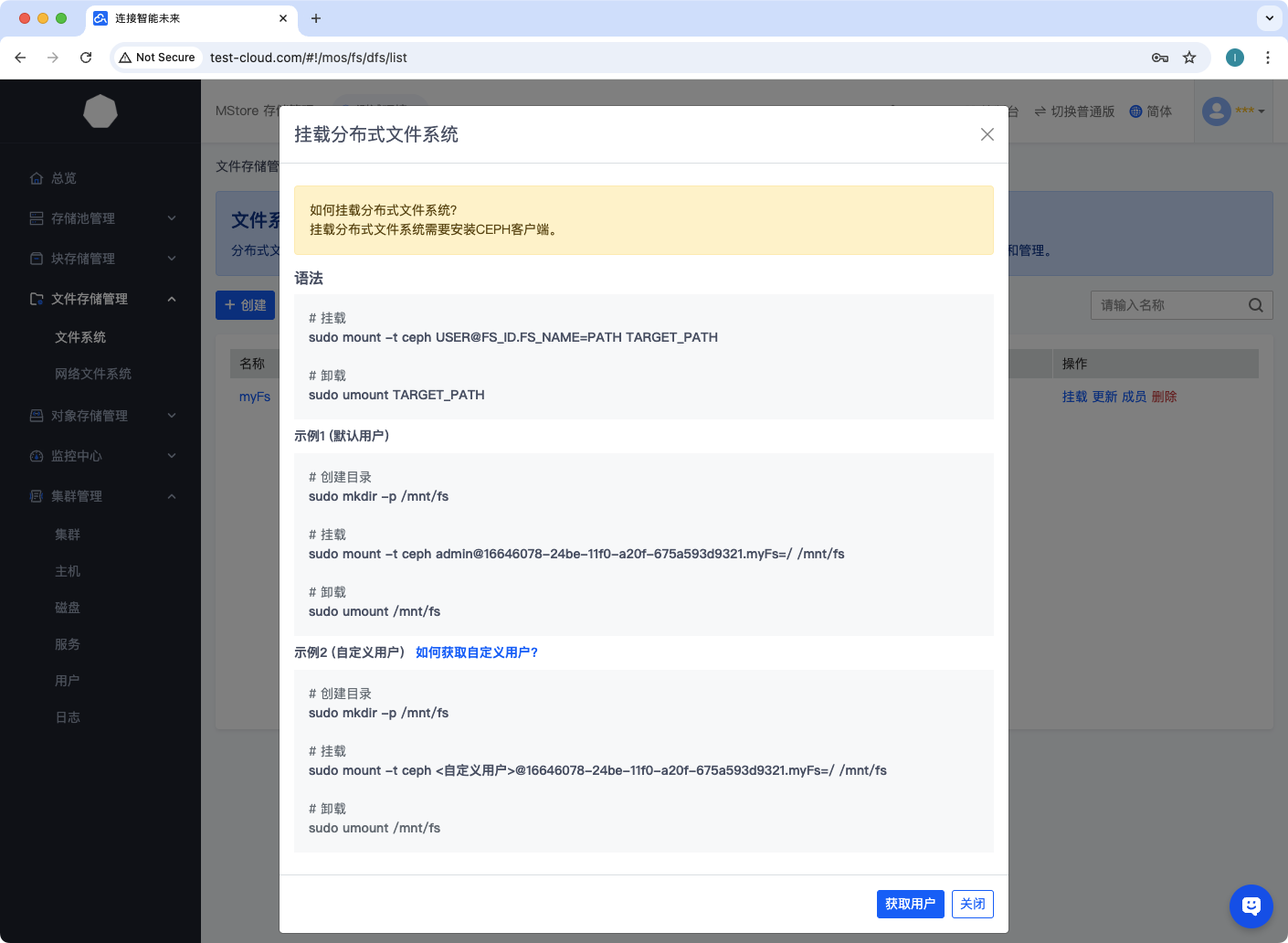This screenshot has width=1288, height=943.
Task: Open the 如何获取自定义用户 help link
Action: pos(476,652)
